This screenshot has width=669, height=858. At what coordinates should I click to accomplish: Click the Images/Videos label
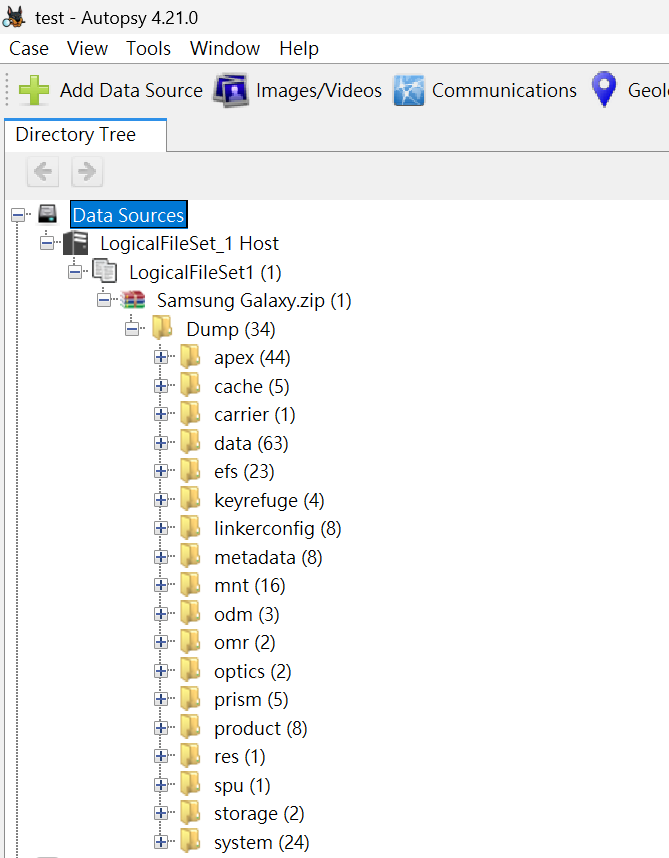pos(319,90)
